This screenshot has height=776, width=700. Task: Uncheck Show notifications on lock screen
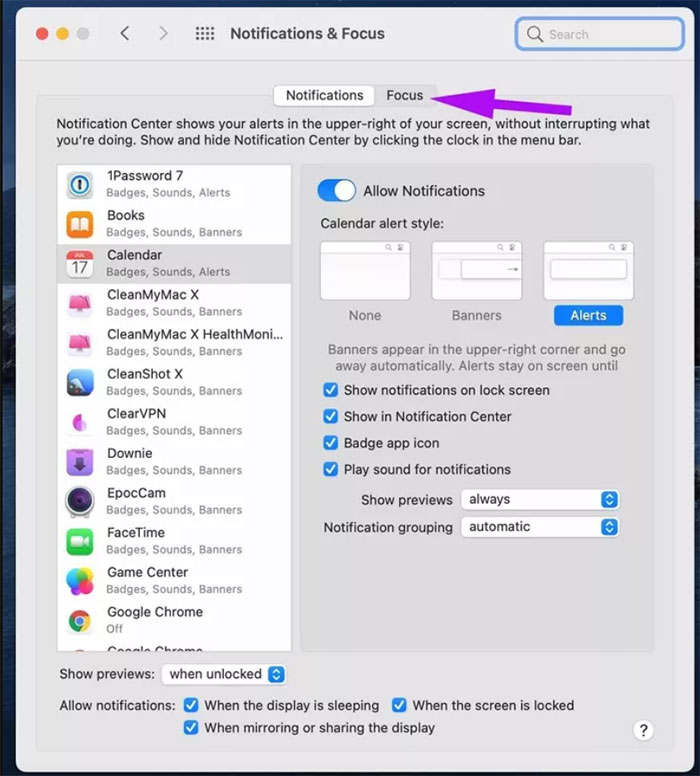pos(331,390)
